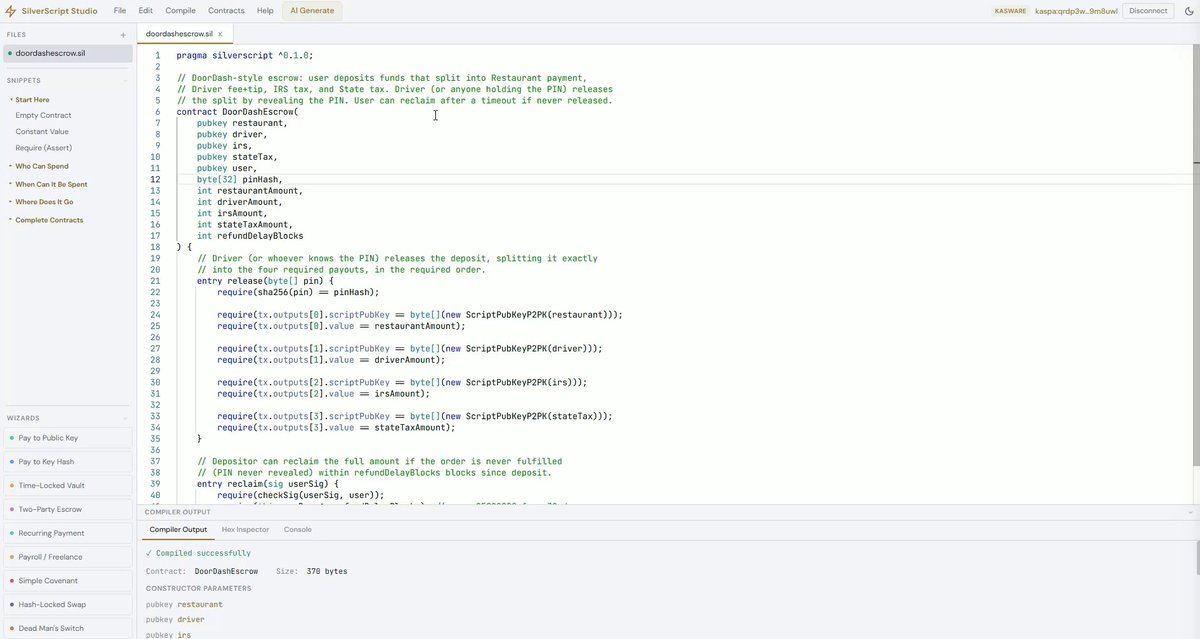Launch the Pay to Public Key wizard
Image resolution: width=1200 pixels, height=639 pixels.
pos(66,438)
